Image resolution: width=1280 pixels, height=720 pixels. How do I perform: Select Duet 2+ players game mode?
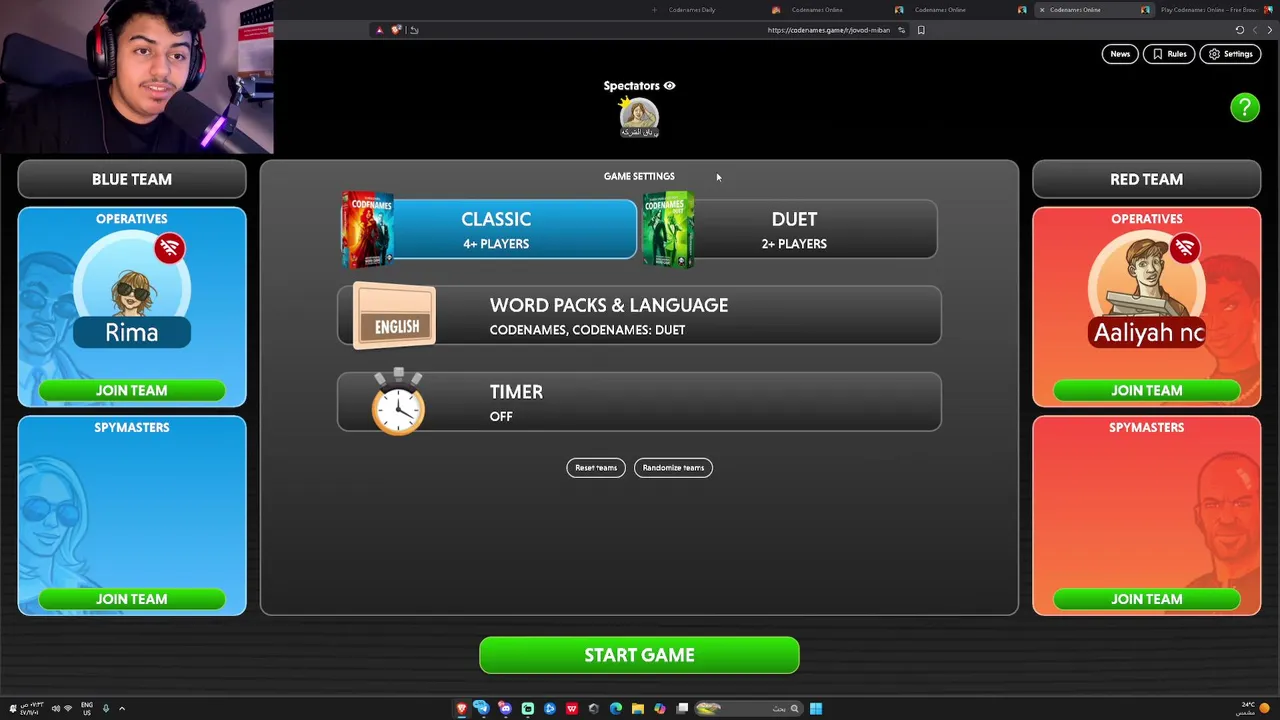coord(790,229)
